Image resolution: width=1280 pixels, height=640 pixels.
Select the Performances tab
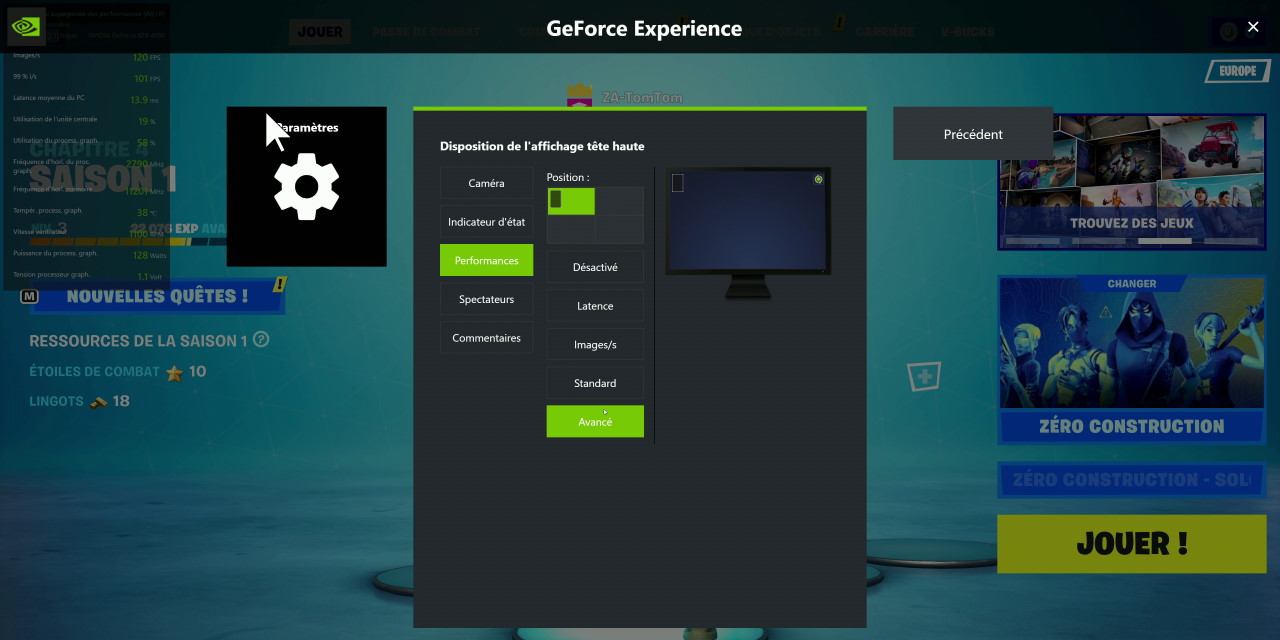(486, 261)
